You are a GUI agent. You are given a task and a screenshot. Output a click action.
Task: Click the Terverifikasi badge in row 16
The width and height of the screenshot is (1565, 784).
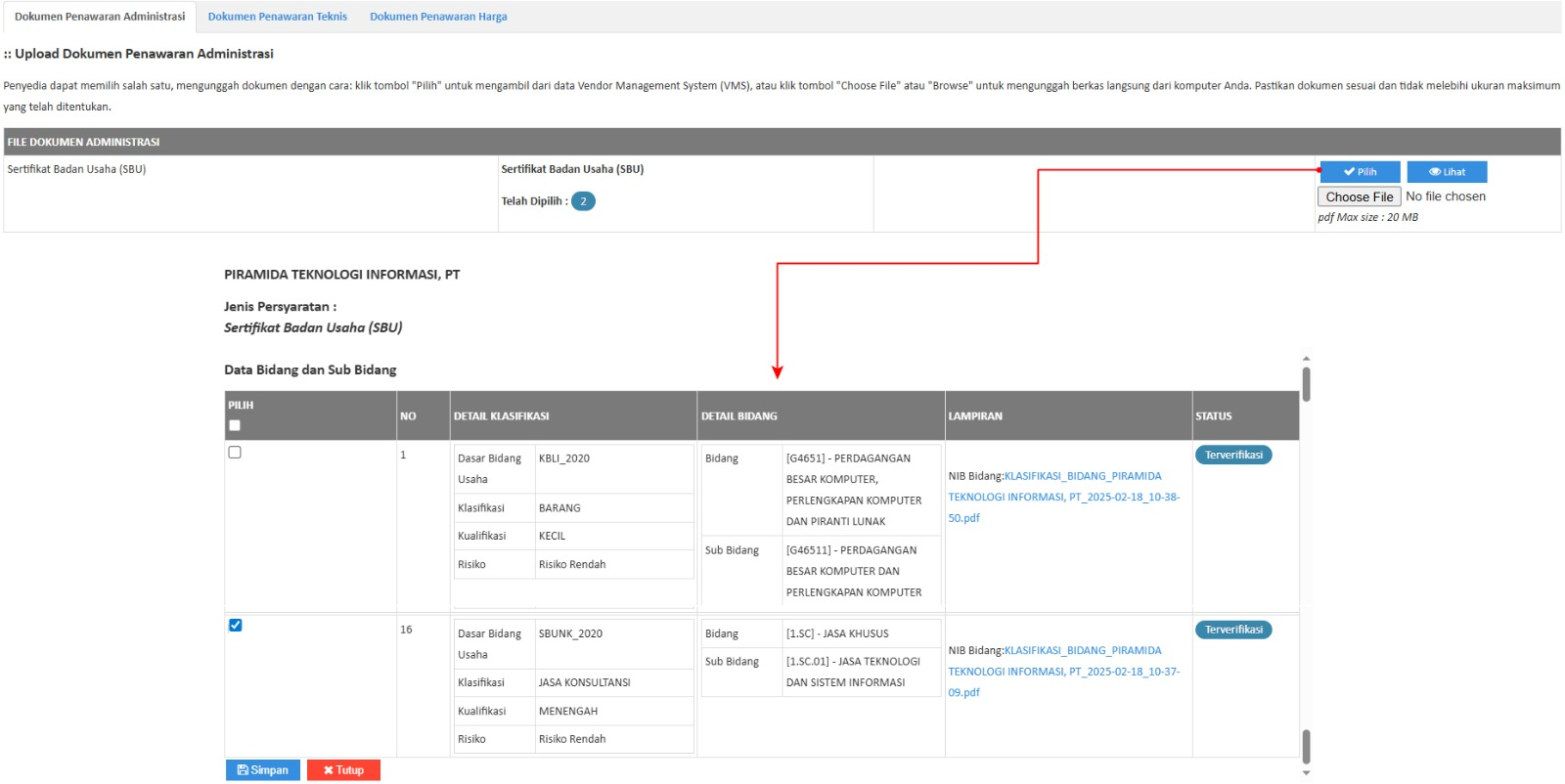tap(1233, 630)
